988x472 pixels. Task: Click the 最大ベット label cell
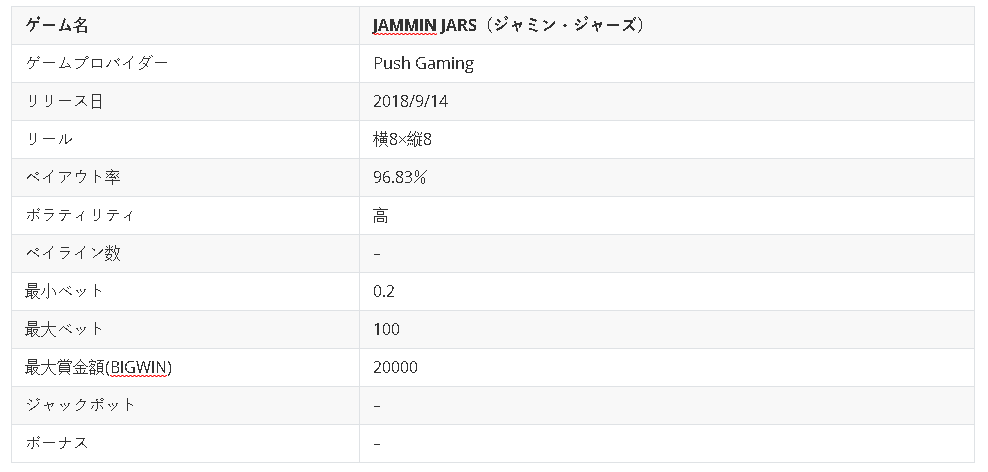click(x=185, y=329)
